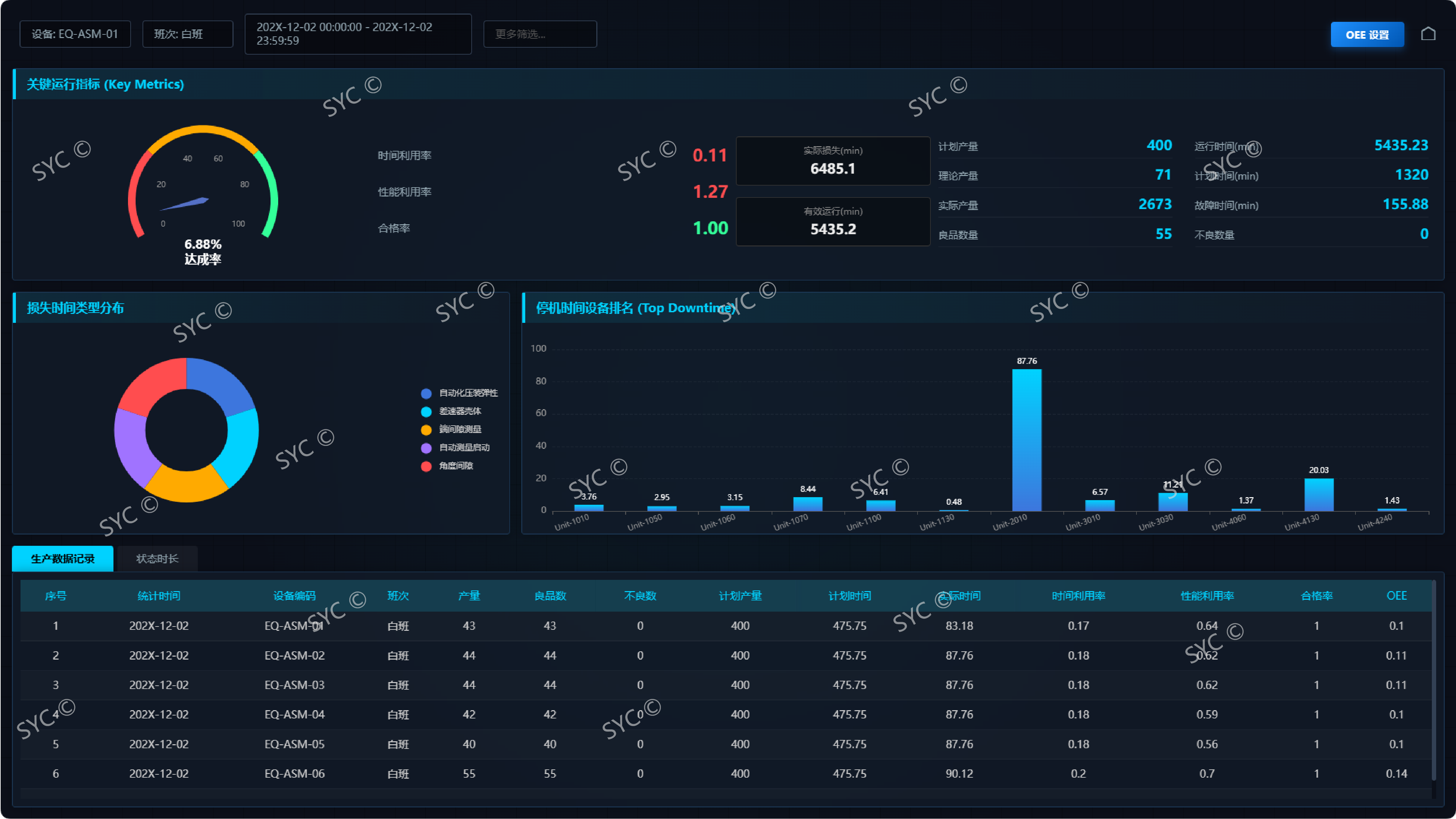Open the 班次 白班 dropdown filter
Screen dimensions: 1456x819
point(187,34)
